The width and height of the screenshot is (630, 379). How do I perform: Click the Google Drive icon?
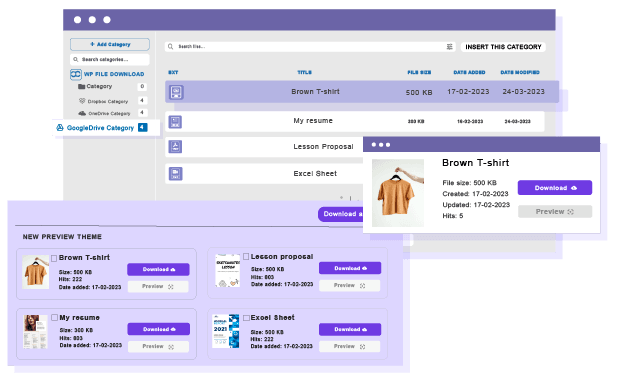[x=60, y=128]
